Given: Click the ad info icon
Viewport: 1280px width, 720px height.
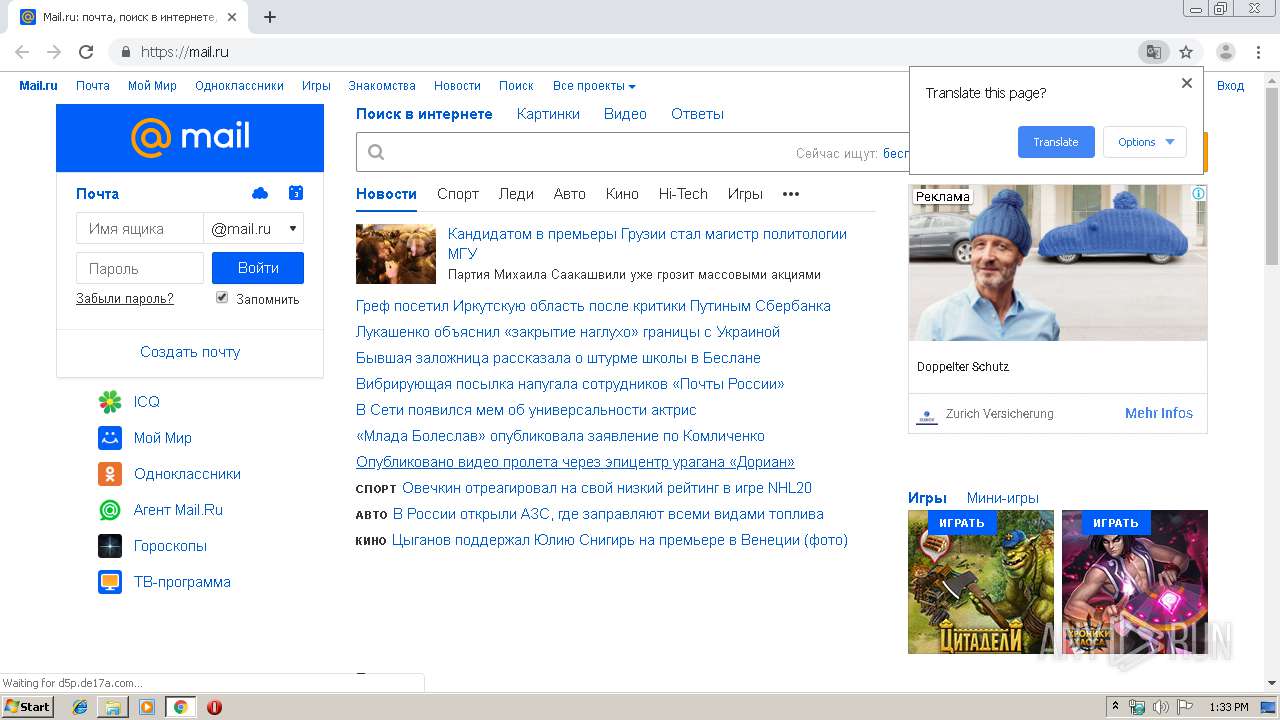Looking at the screenshot, I should click(x=1199, y=193).
